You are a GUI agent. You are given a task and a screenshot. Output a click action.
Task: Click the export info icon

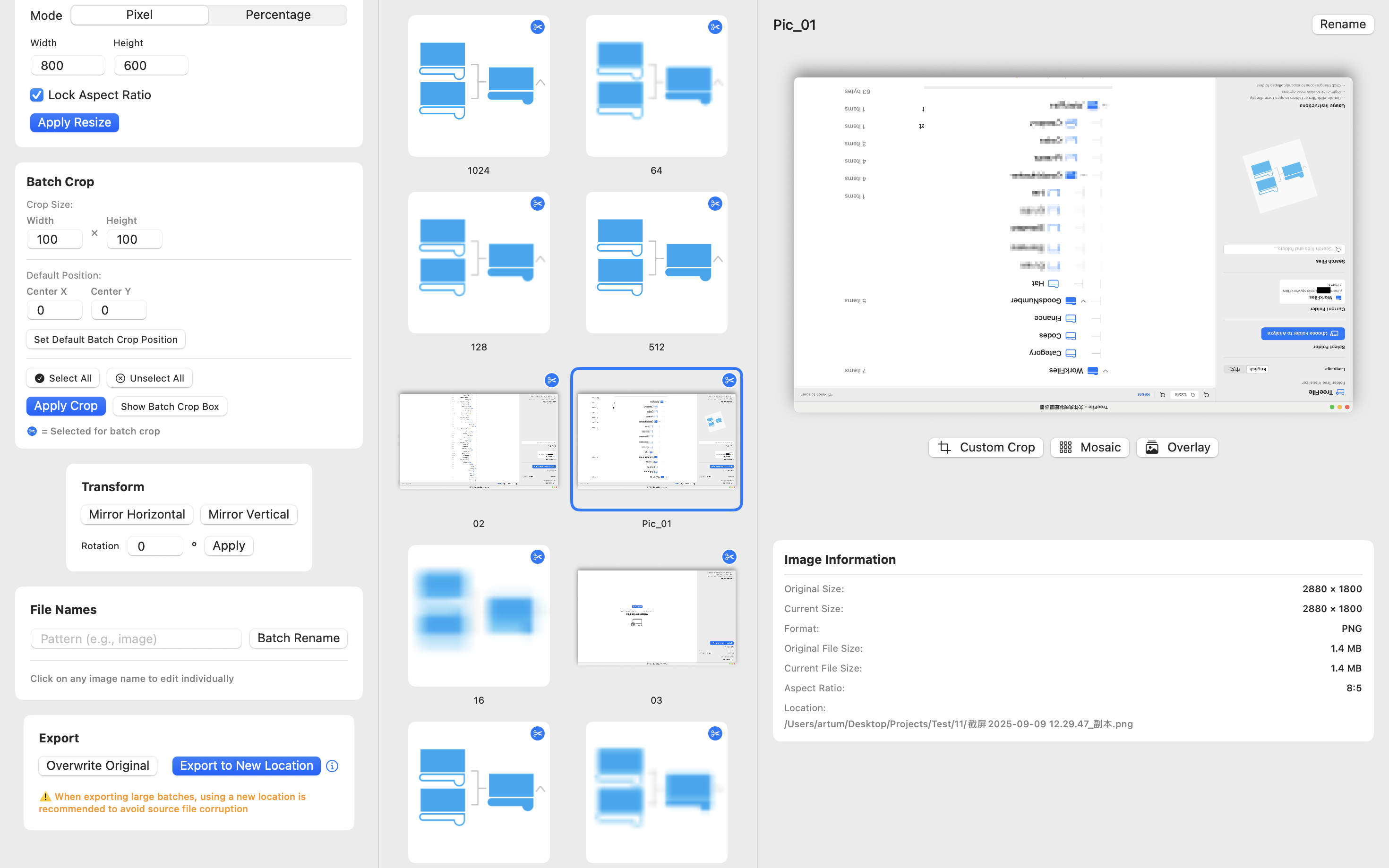pyautogui.click(x=332, y=766)
